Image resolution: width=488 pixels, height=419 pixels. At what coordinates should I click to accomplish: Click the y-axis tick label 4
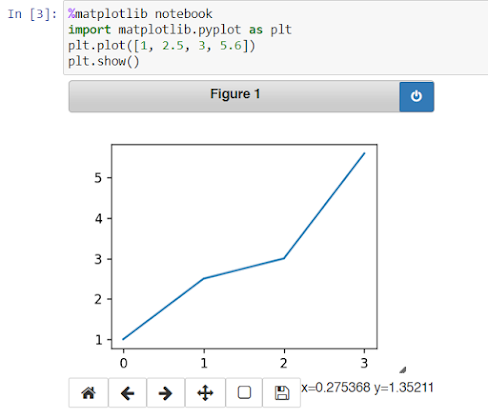(98, 219)
